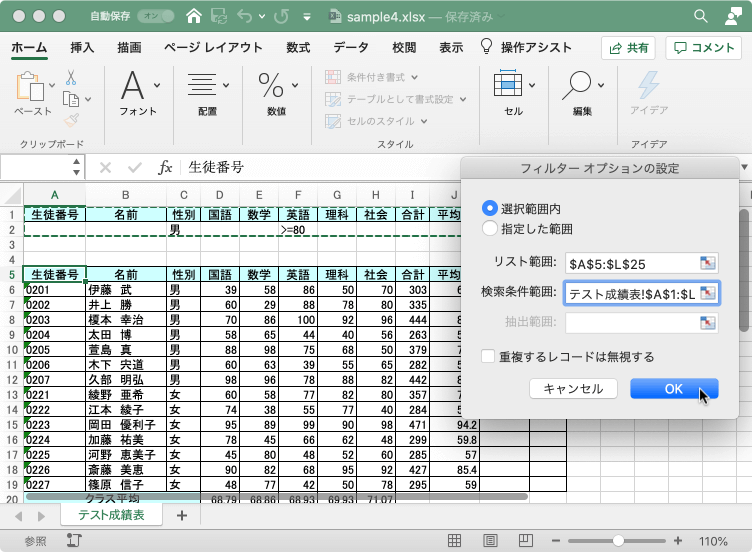Image resolution: width=752 pixels, height=552 pixels.
Task: Open the 数式 ribbon tab
Action: (298, 47)
